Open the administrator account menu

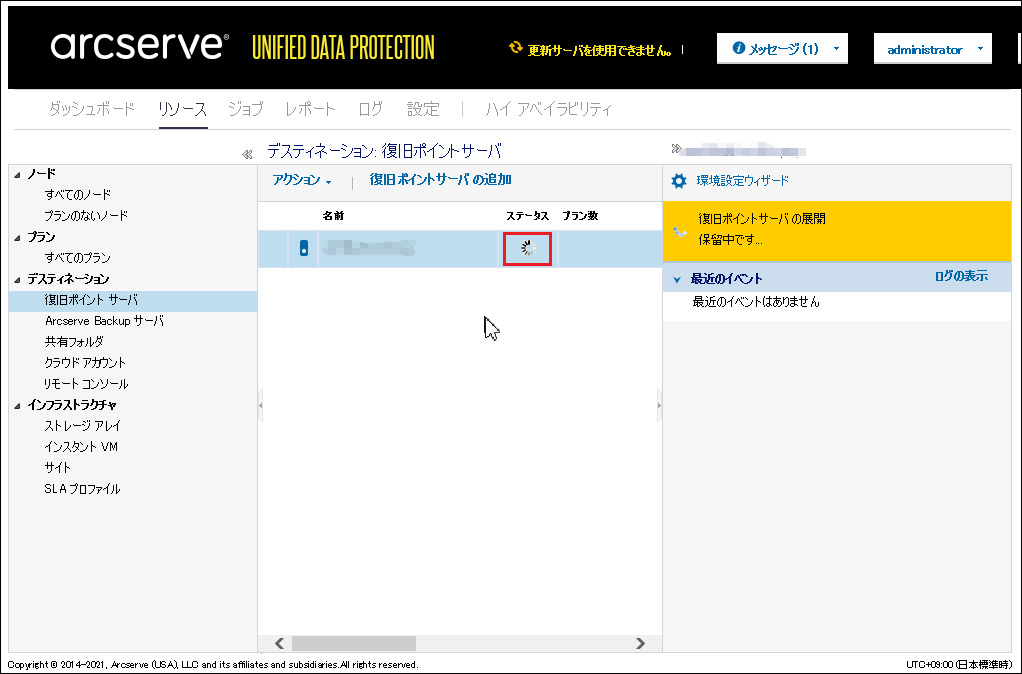point(933,49)
